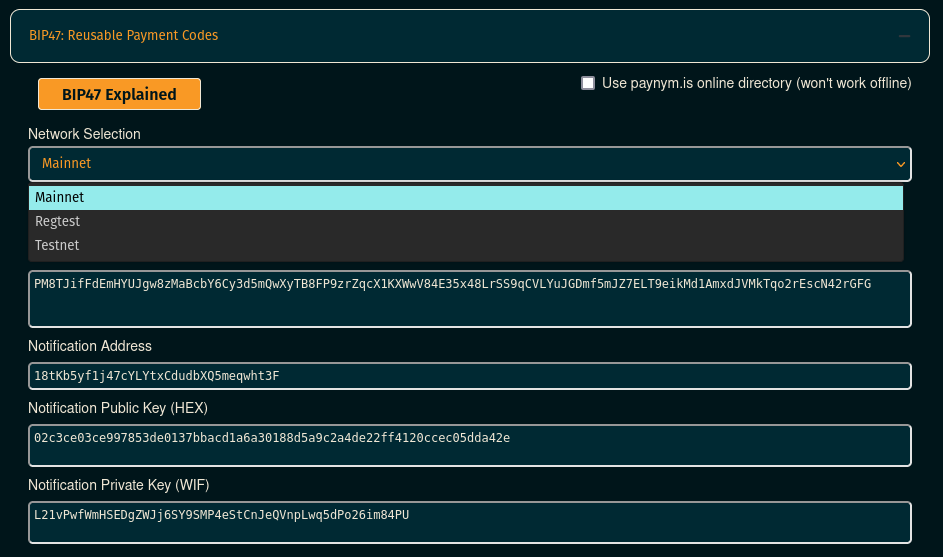Viewport: 943px width, 557px height.
Task: Open the BIP47 Explained guide
Action: pos(119,94)
